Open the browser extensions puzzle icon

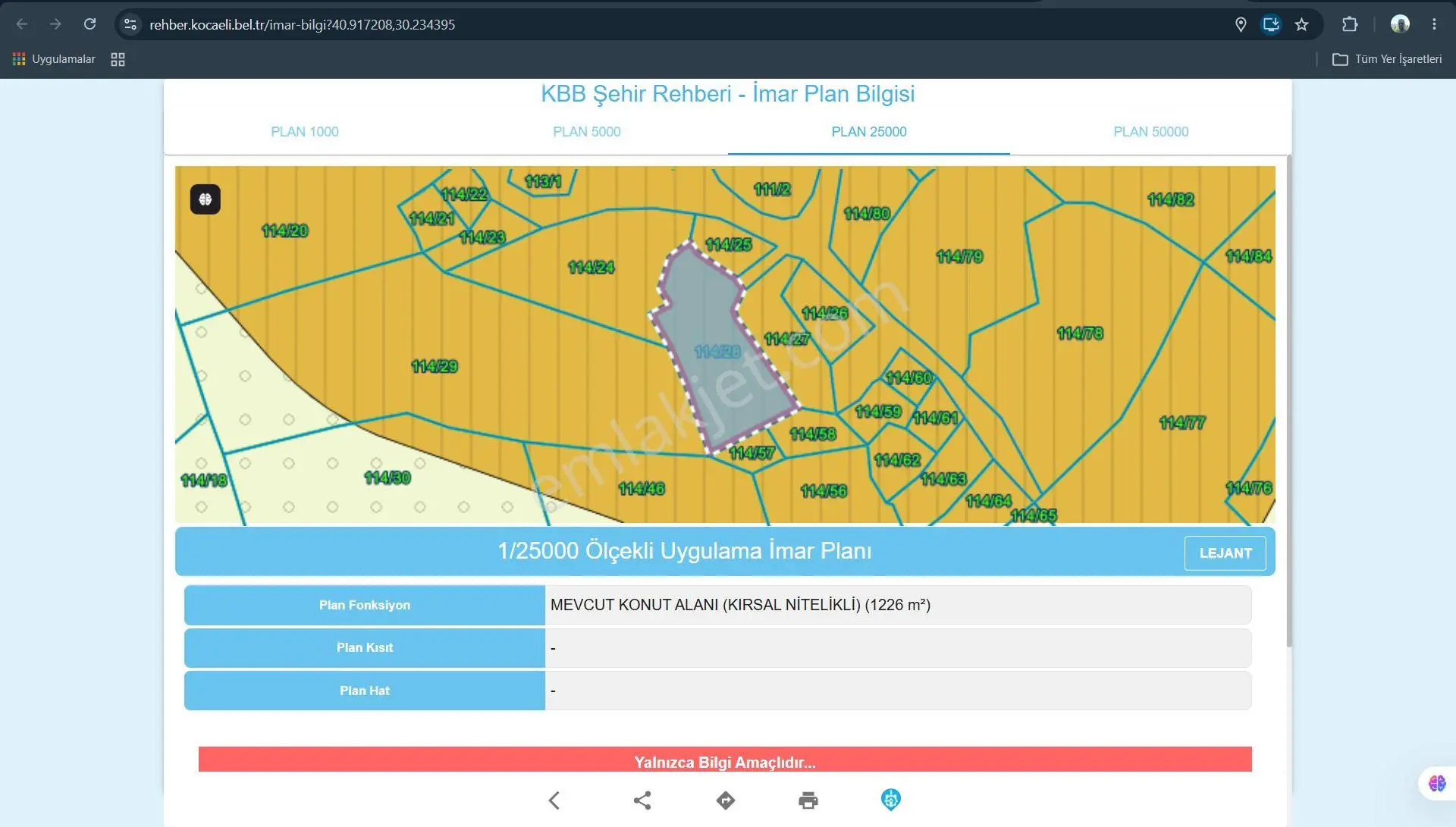[x=1350, y=24]
